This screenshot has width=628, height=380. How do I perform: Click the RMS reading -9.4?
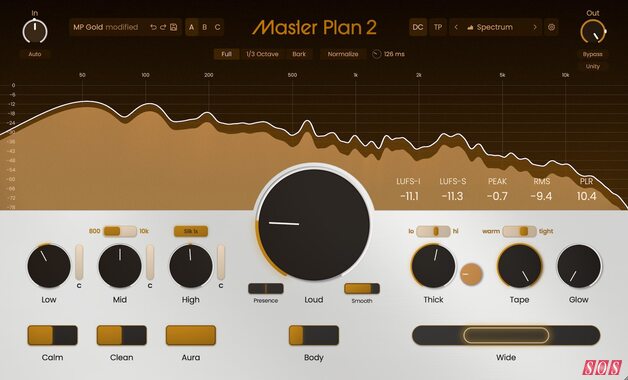541,196
